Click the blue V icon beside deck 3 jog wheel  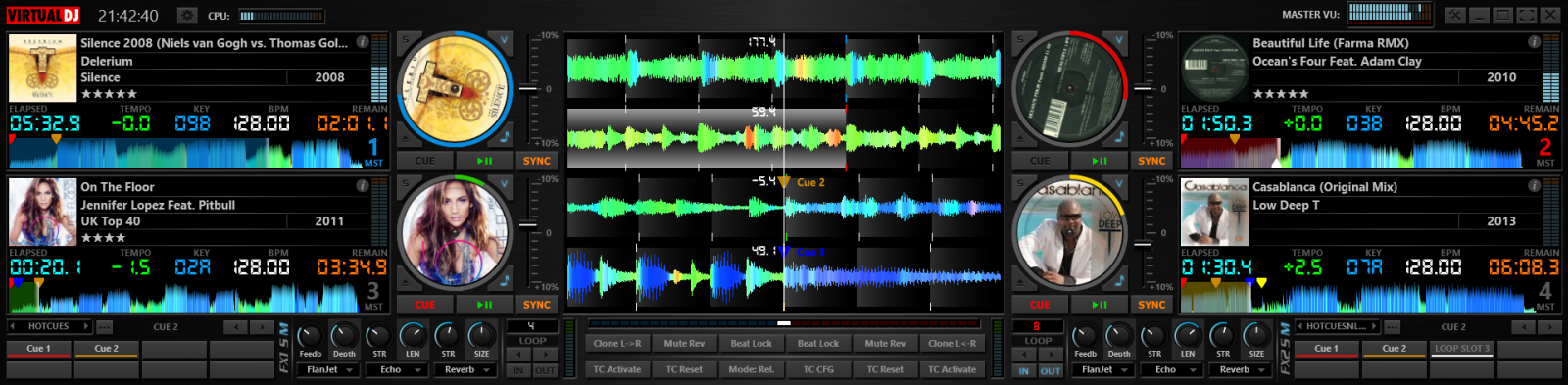[505, 184]
